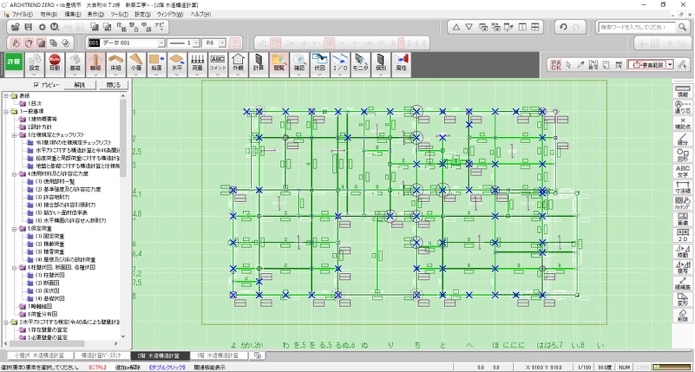Collapse the 5.仮定荷重 tree node

pos(14,228)
